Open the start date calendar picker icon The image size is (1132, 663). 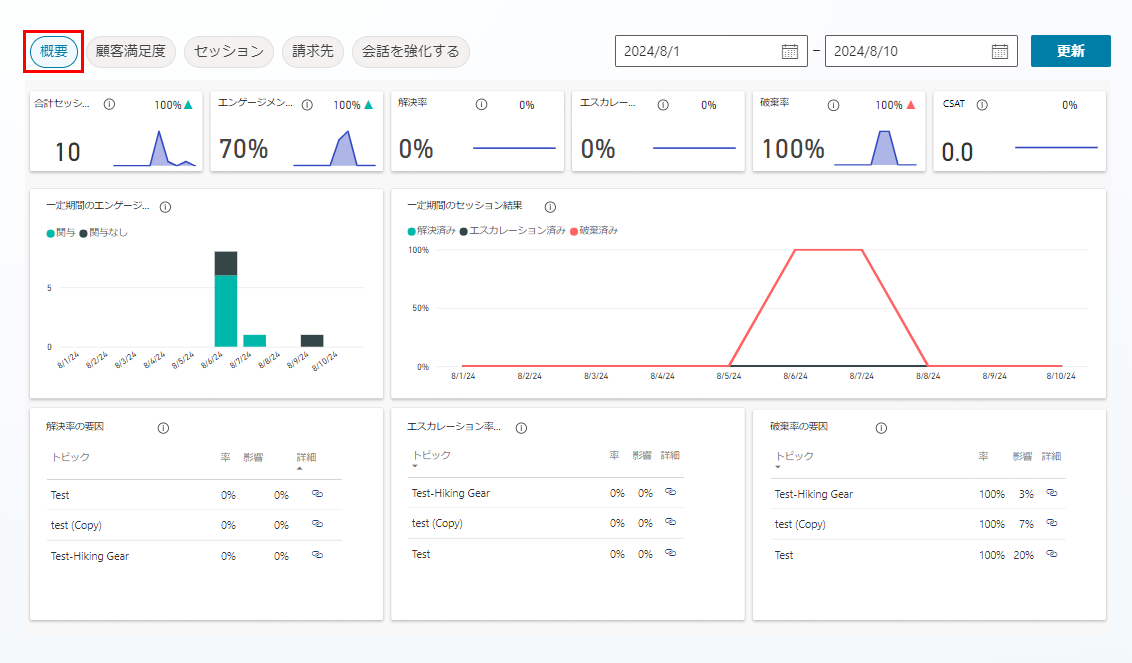(789, 51)
